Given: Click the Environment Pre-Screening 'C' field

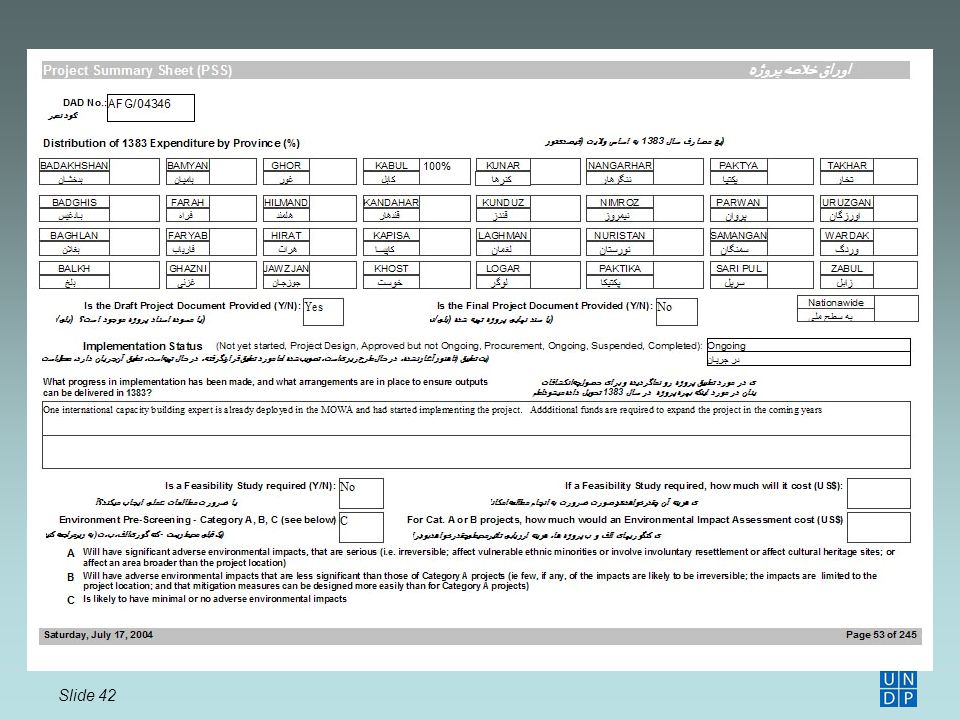Looking at the screenshot, I should tap(361, 527).
